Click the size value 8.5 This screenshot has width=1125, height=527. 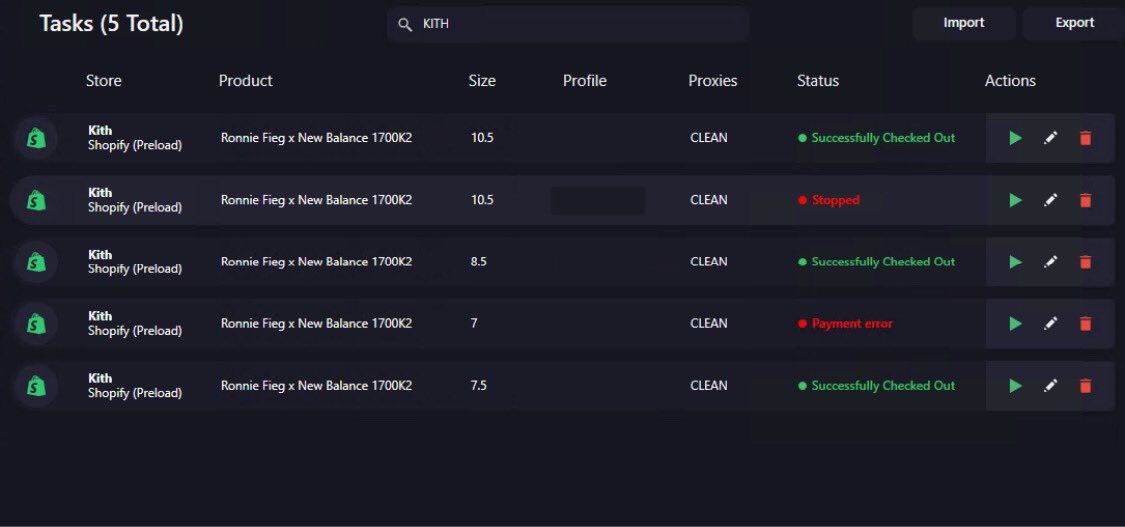[479, 262]
